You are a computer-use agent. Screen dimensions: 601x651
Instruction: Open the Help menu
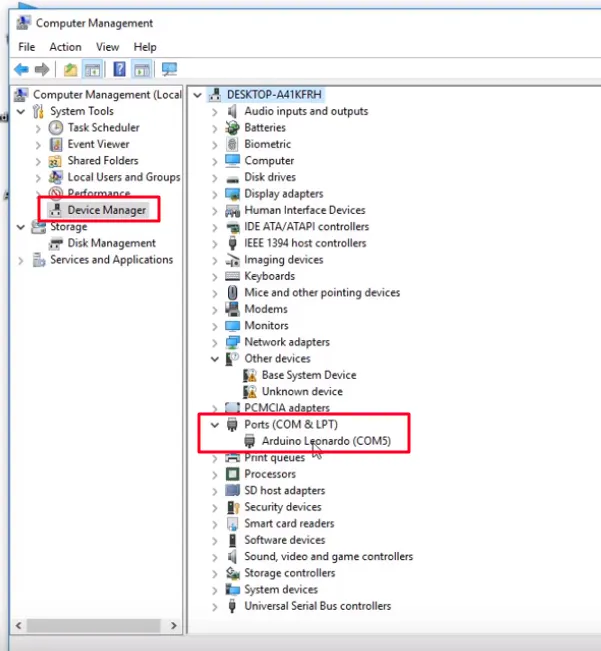click(x=145, y=47)
